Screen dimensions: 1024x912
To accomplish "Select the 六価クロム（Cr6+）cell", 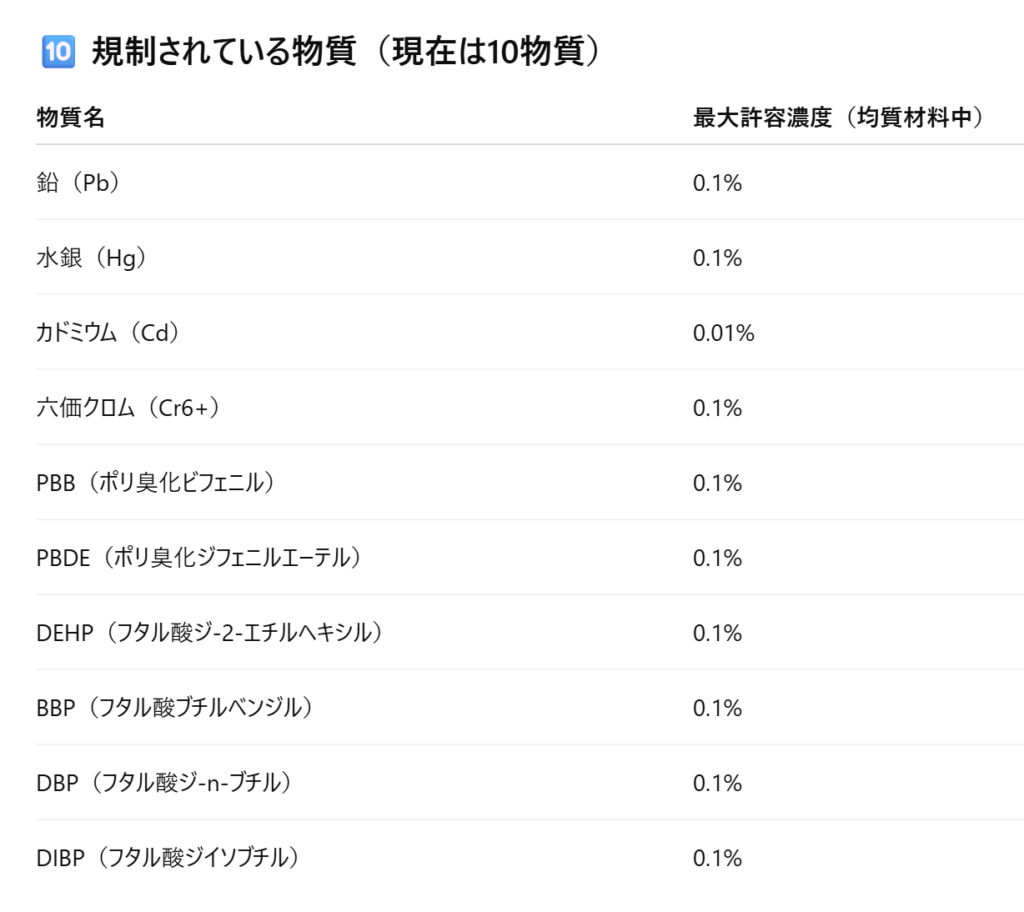I will click(128, 408).
